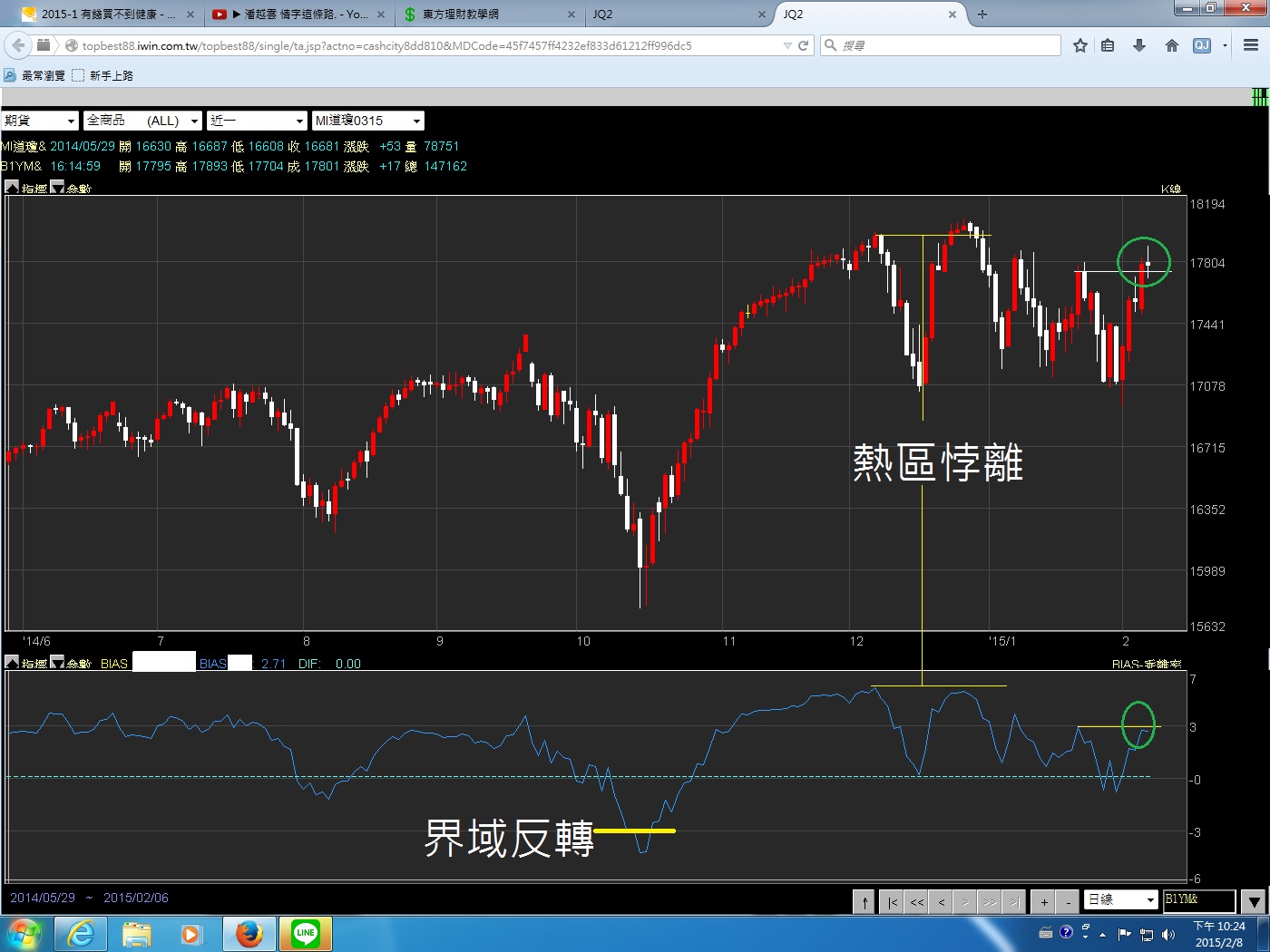1270x952 pixels.
Task: Open the MI道瓊0315 symbol dropdown
Action: tap(368, 121)
